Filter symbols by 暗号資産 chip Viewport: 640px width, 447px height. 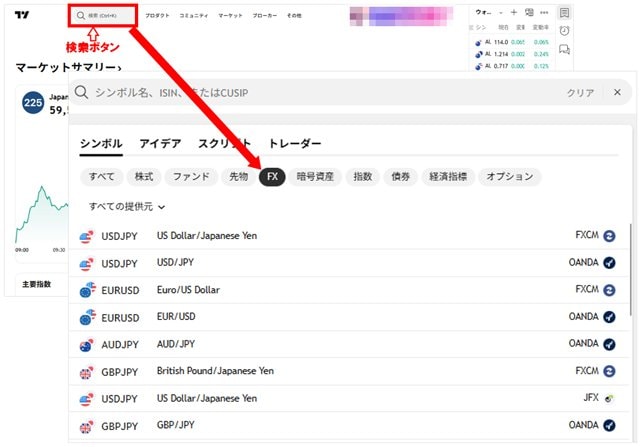(315, 177)
